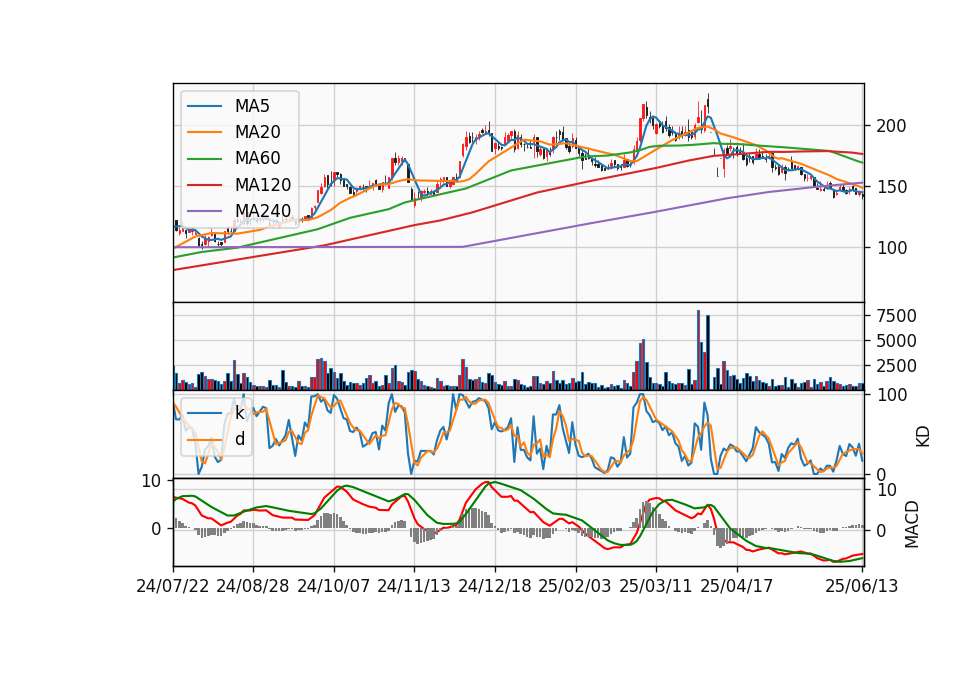Click the MA20 legend label
Image resolution: width=960 pixels, height=690 pixels.
coord(258,132)
